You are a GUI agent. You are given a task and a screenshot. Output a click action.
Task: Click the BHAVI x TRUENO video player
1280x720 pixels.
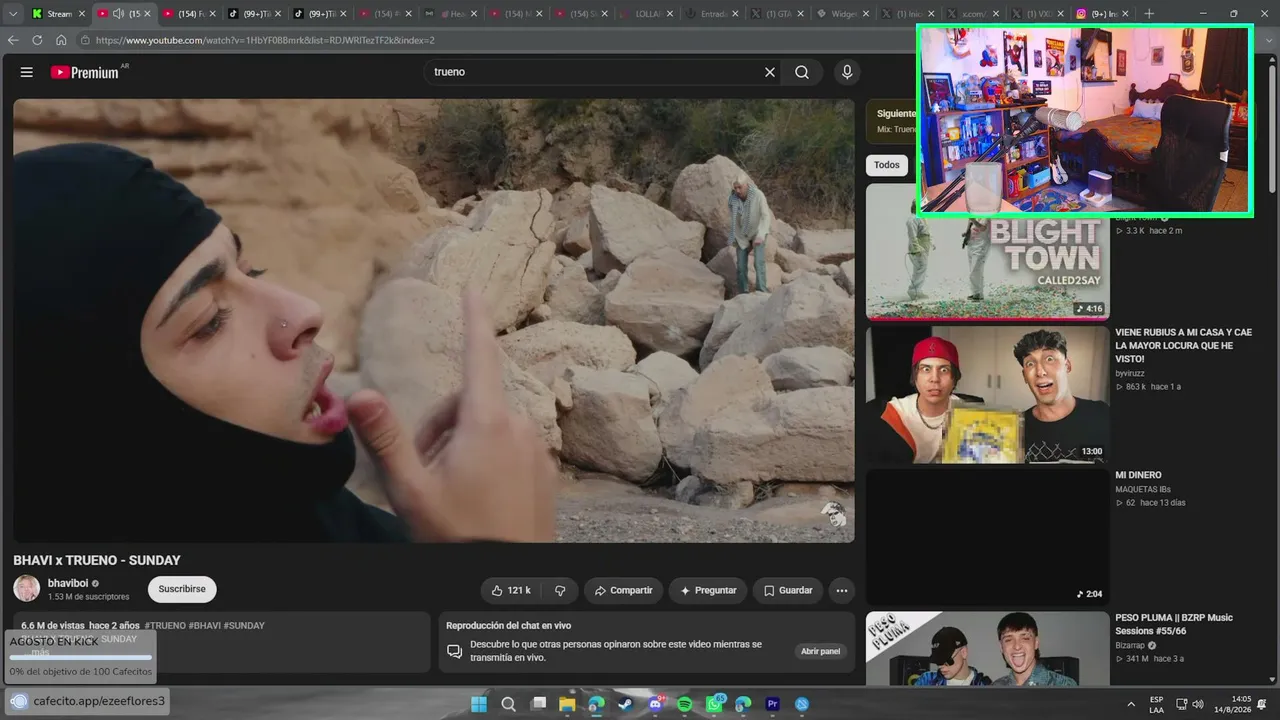tap(434, 320)
